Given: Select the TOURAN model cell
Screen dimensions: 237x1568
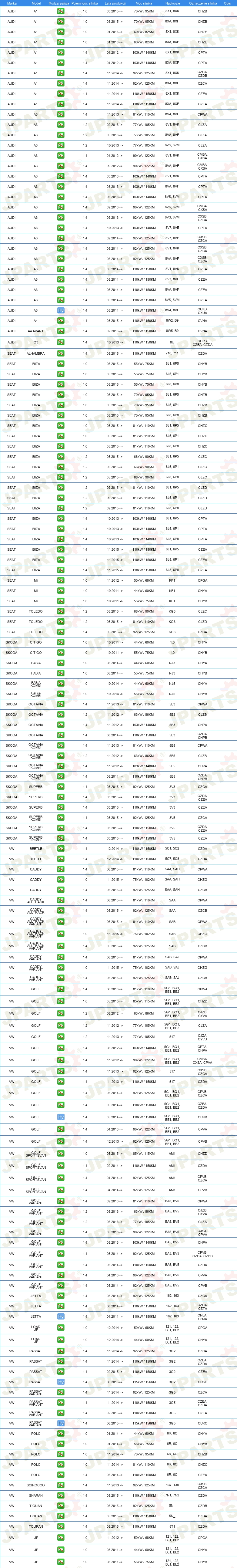Looking at the screenshot, I should (x=35, y=1527).
